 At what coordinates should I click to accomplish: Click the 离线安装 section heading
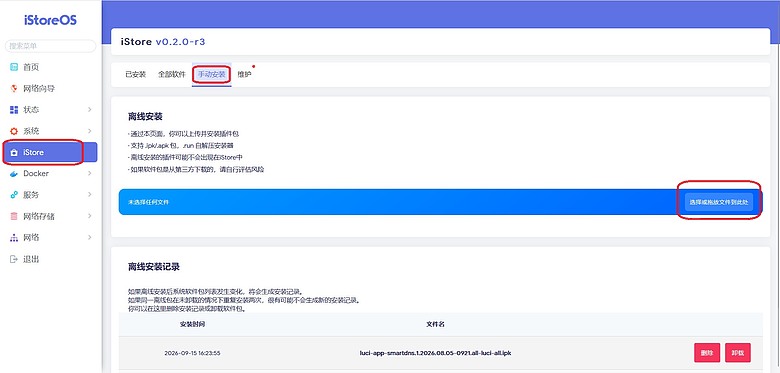(x=145, y=117)
